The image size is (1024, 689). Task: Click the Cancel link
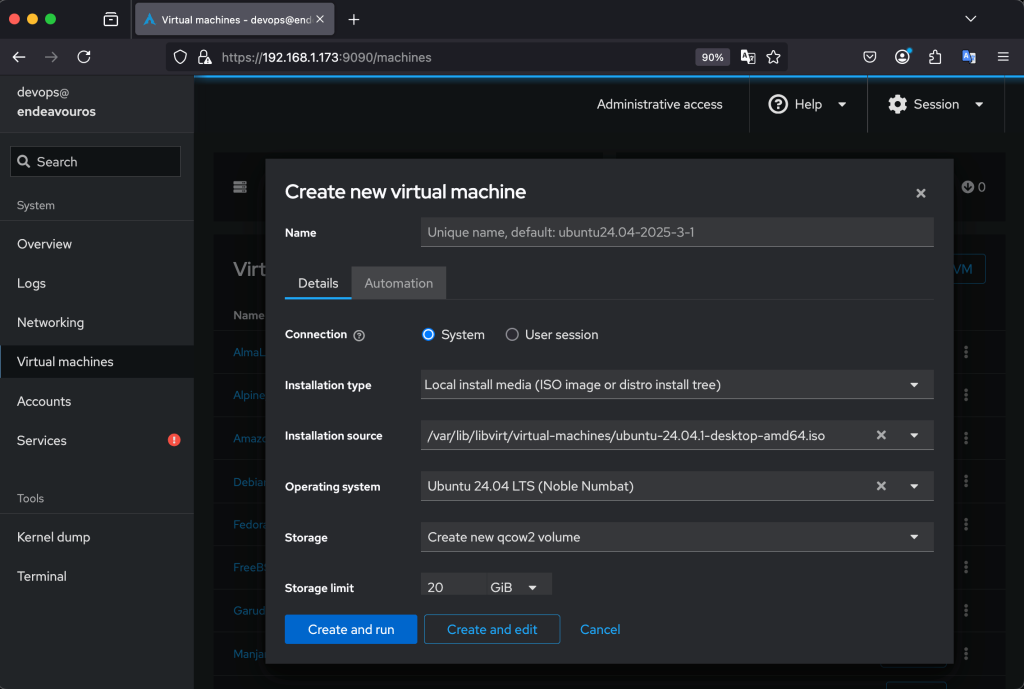tap(600, 629)
